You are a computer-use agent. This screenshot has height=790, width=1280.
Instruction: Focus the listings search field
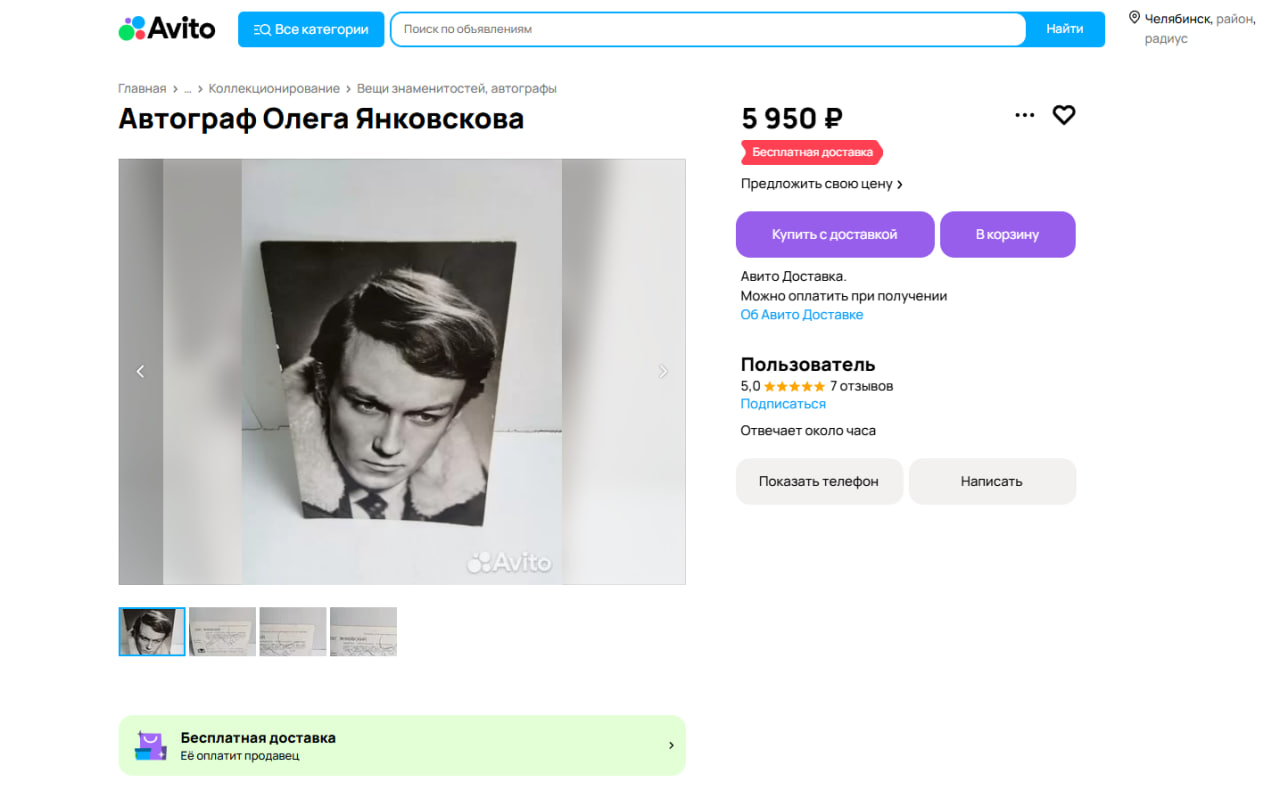[x=708, y=29]
